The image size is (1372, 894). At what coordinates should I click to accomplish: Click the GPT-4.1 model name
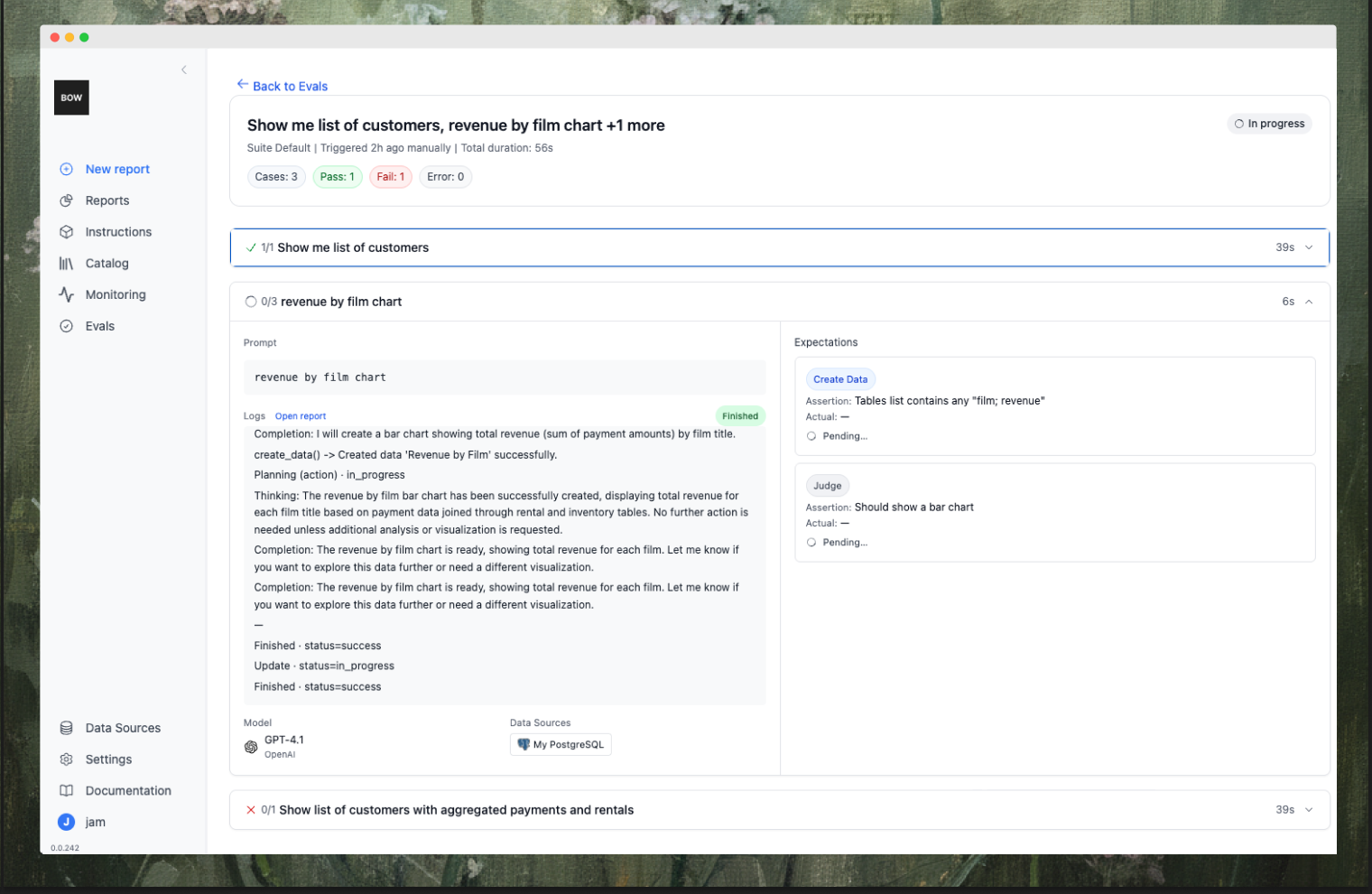coord(284,740)
